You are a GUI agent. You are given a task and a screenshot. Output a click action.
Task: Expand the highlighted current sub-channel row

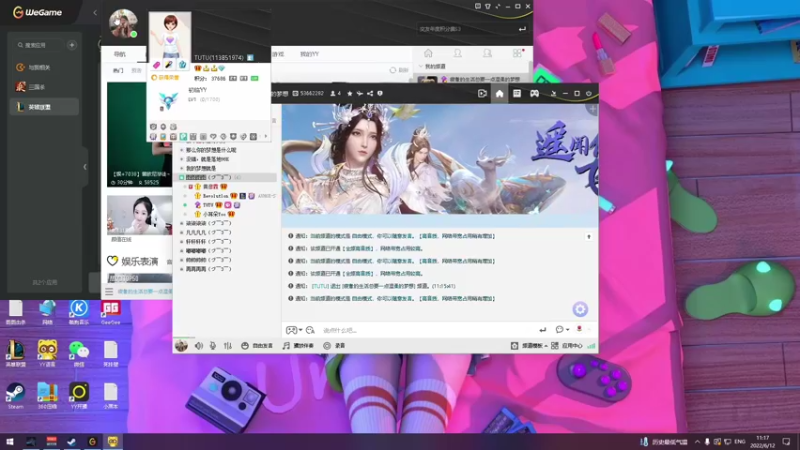(181, 178)
